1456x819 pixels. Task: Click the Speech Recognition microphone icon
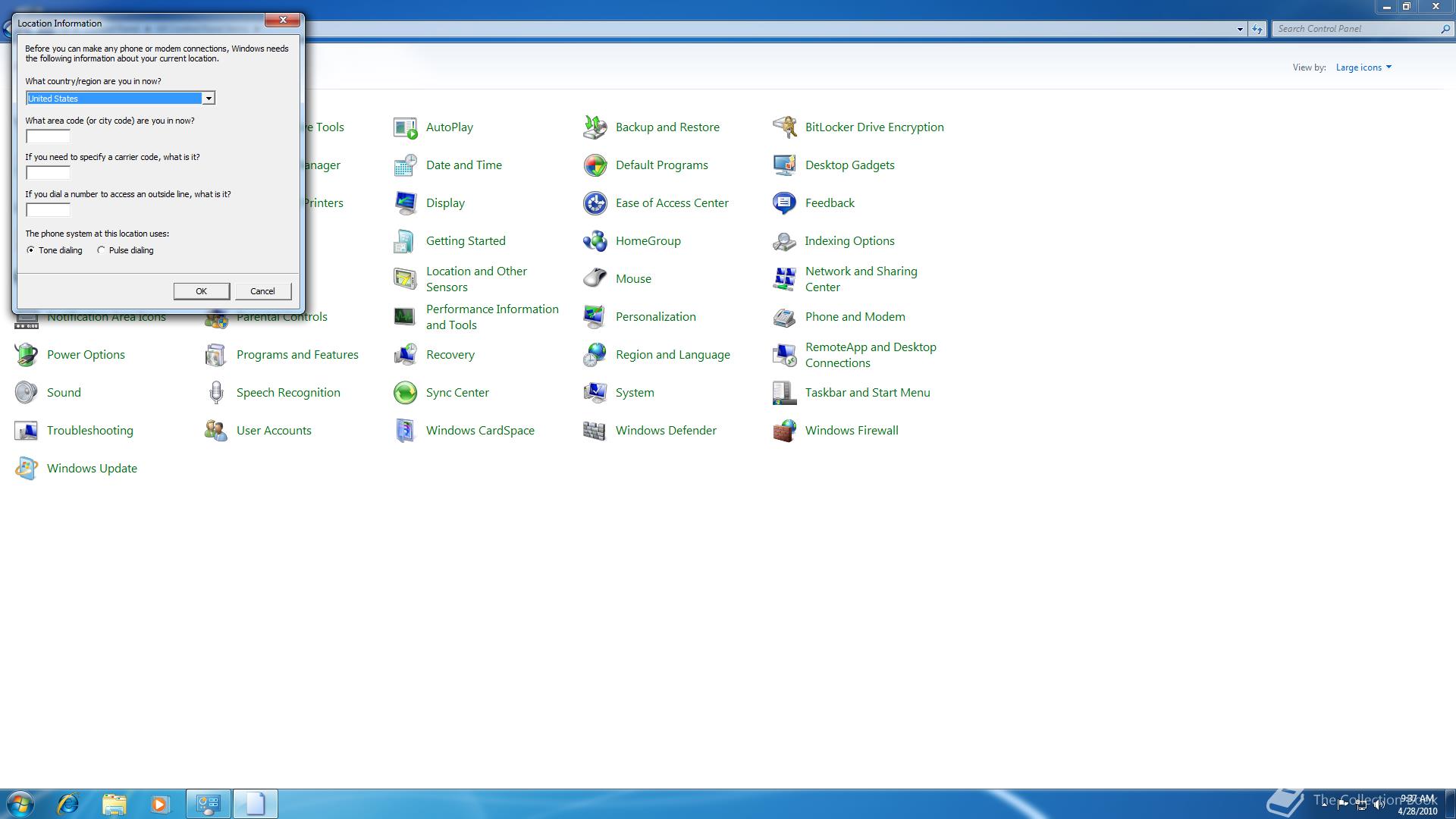216,393
